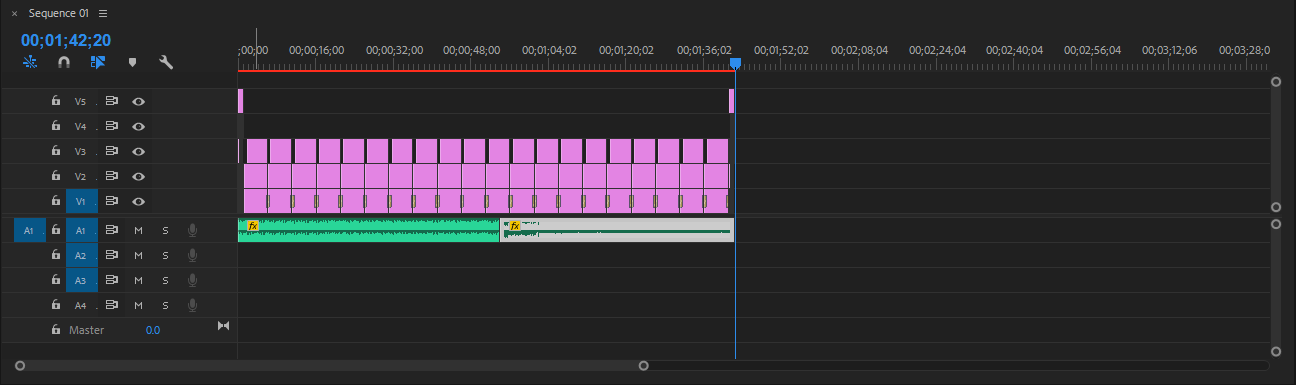
Task: Toggle A1 source patching indicator
Action: (x=29, y=230)
